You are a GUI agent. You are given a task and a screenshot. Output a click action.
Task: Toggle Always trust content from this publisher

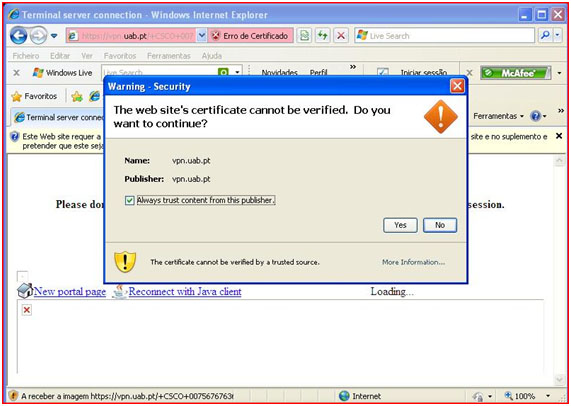coord(129,200)
